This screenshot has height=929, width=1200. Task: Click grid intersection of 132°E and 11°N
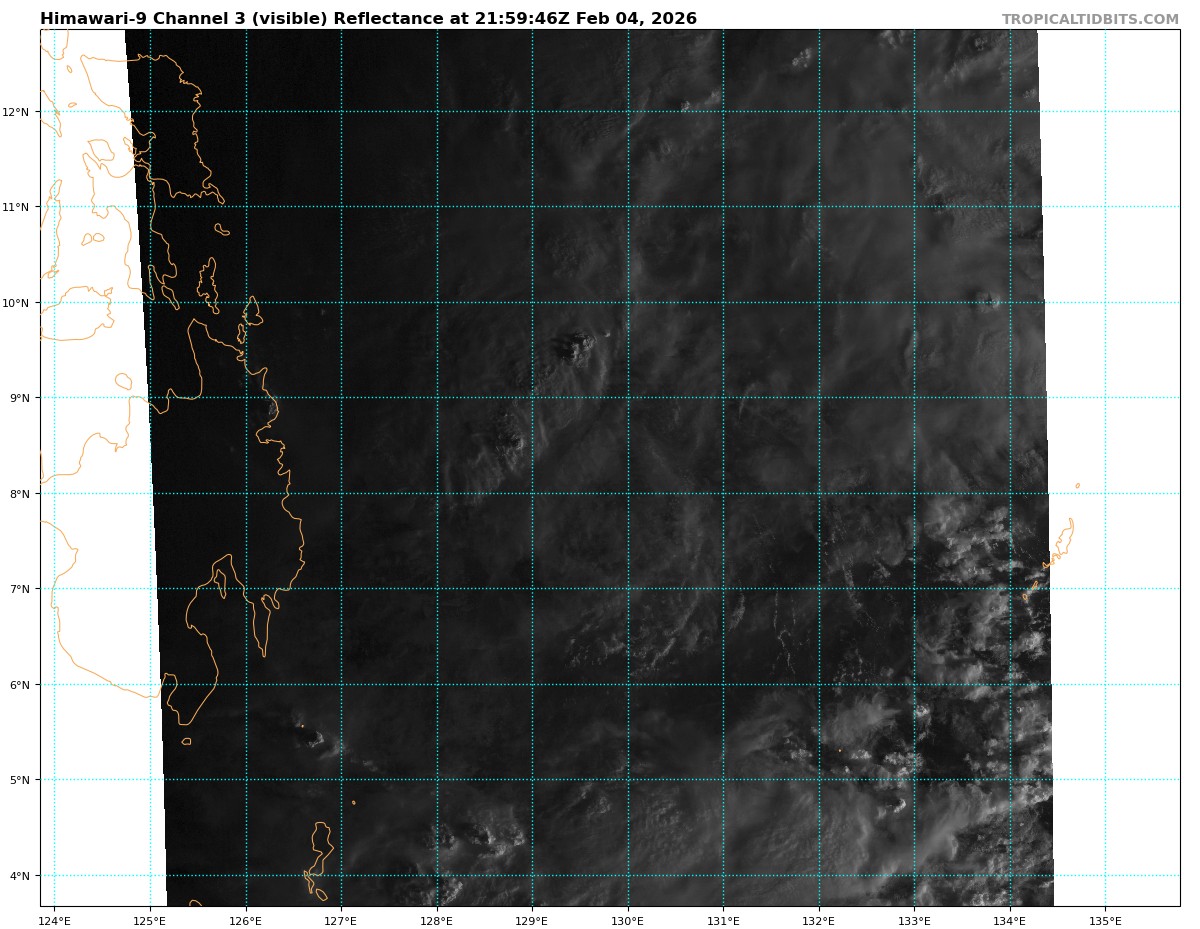[819, 207]
